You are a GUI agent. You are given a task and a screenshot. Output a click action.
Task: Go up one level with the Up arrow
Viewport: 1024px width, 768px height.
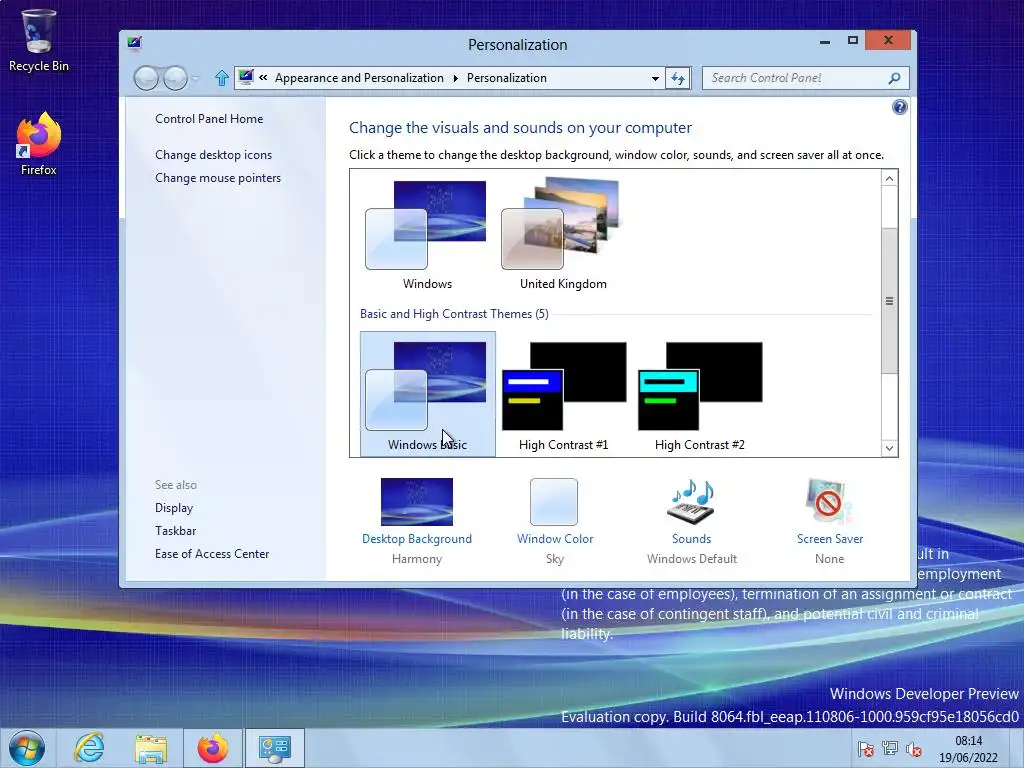coord(221,78)
